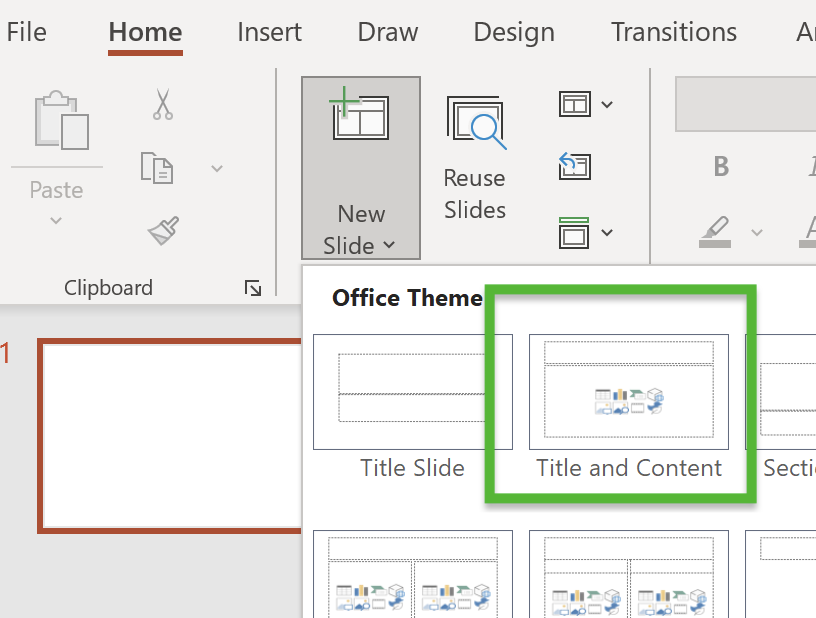Activate the Format Painter brush
The height and width of the screenshot is (618, 816).
[163, 230]
